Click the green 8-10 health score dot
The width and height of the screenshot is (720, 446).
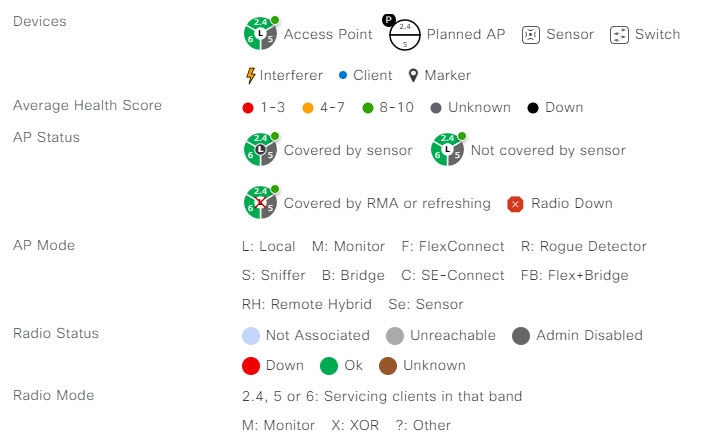pyautogui.click(x=368, y=108)
